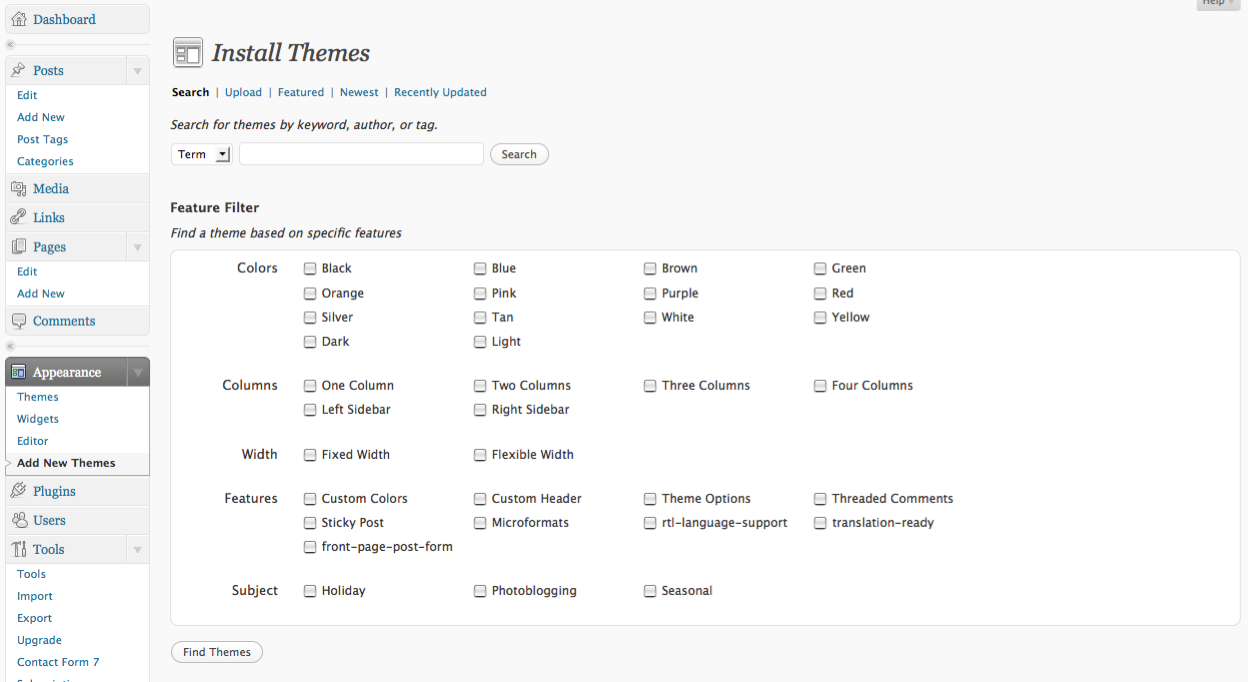Switch to the Featured themes tab
1248x682 pixels.
[x=301, y=92]
